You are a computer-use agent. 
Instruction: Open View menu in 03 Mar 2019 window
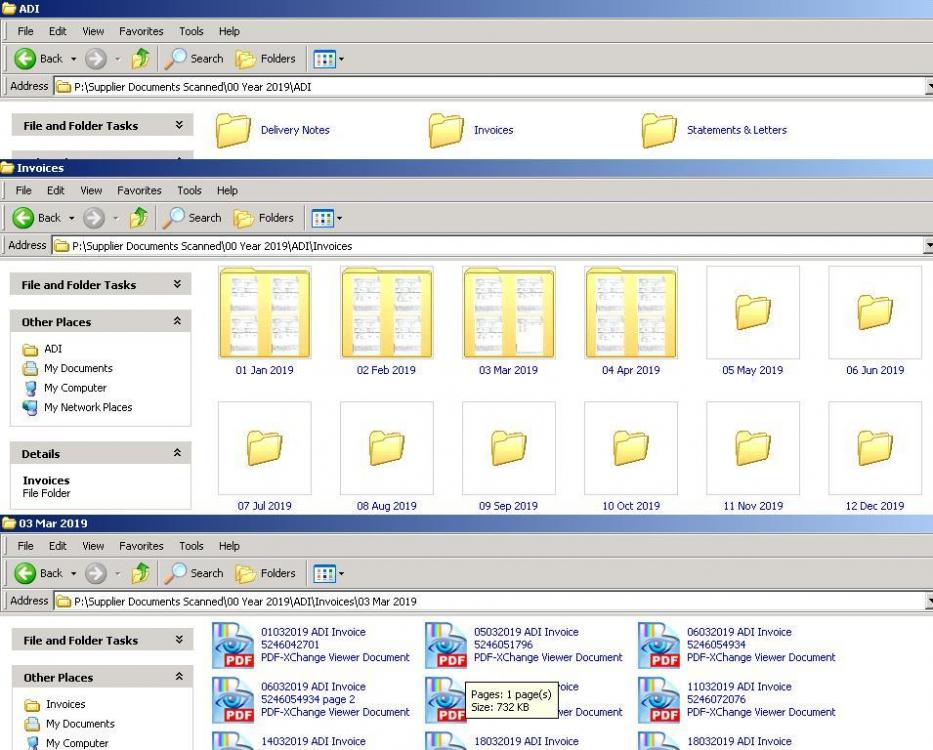click(93, 546)
